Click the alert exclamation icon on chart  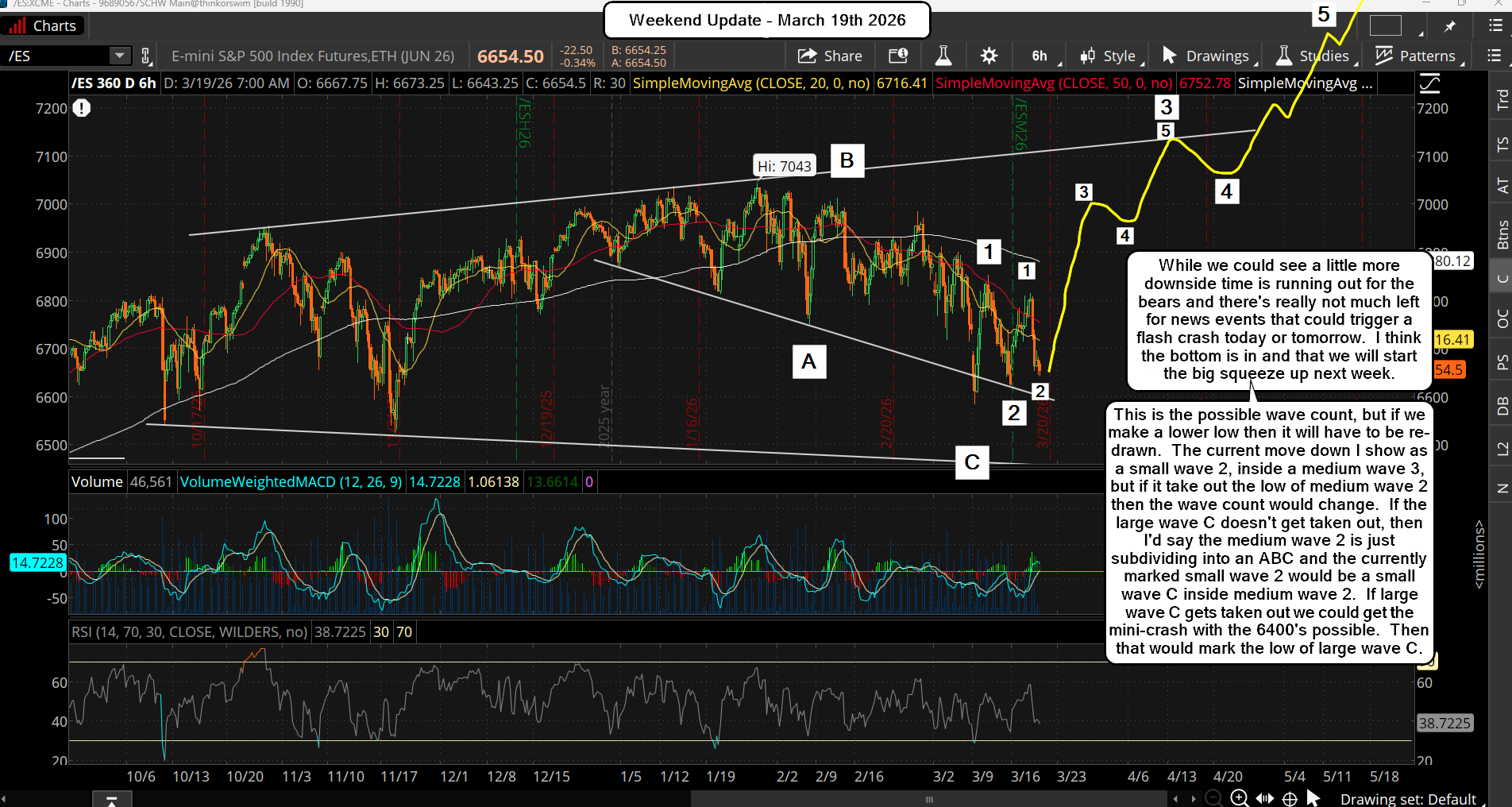click(x=82, y=108)
